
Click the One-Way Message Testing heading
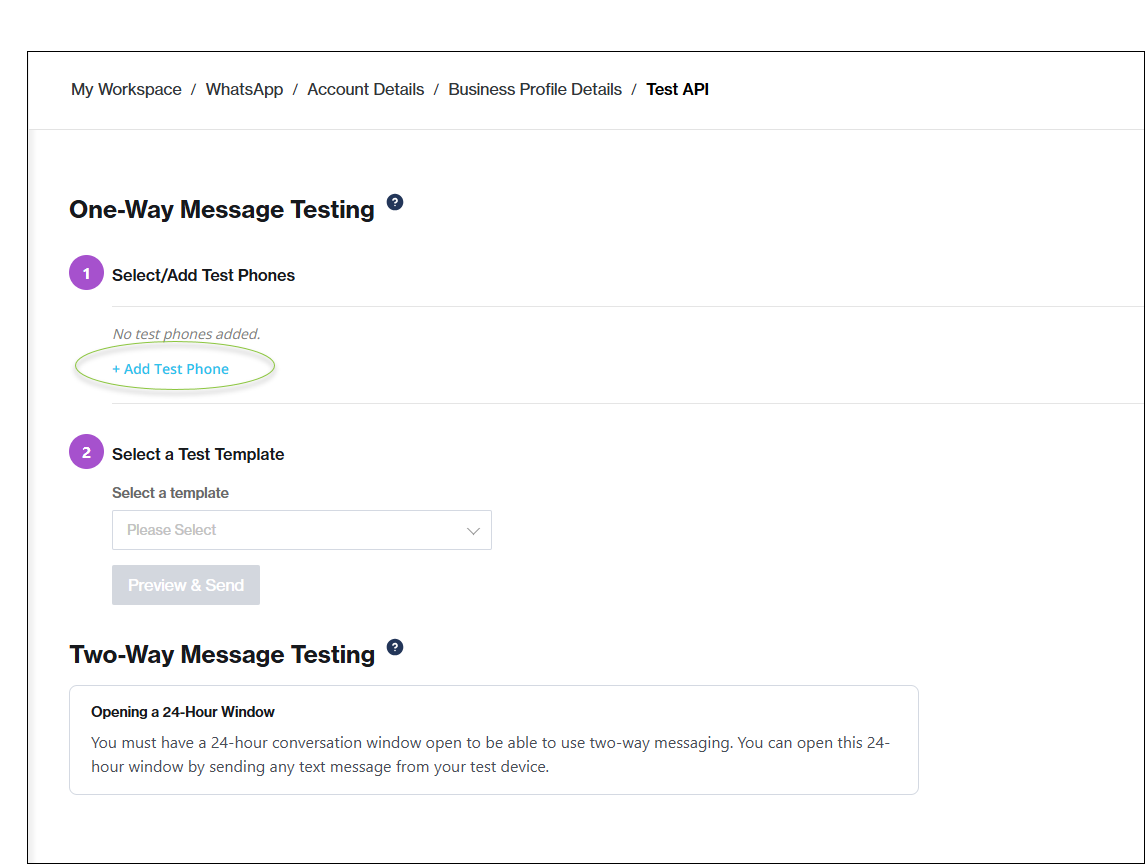pyautogui.click(x=222, y=210)
